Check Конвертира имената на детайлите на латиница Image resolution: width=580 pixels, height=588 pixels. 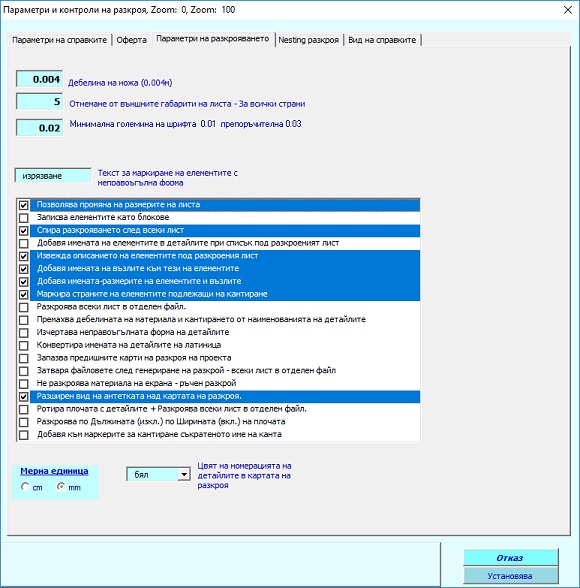[x=24, y=345]
